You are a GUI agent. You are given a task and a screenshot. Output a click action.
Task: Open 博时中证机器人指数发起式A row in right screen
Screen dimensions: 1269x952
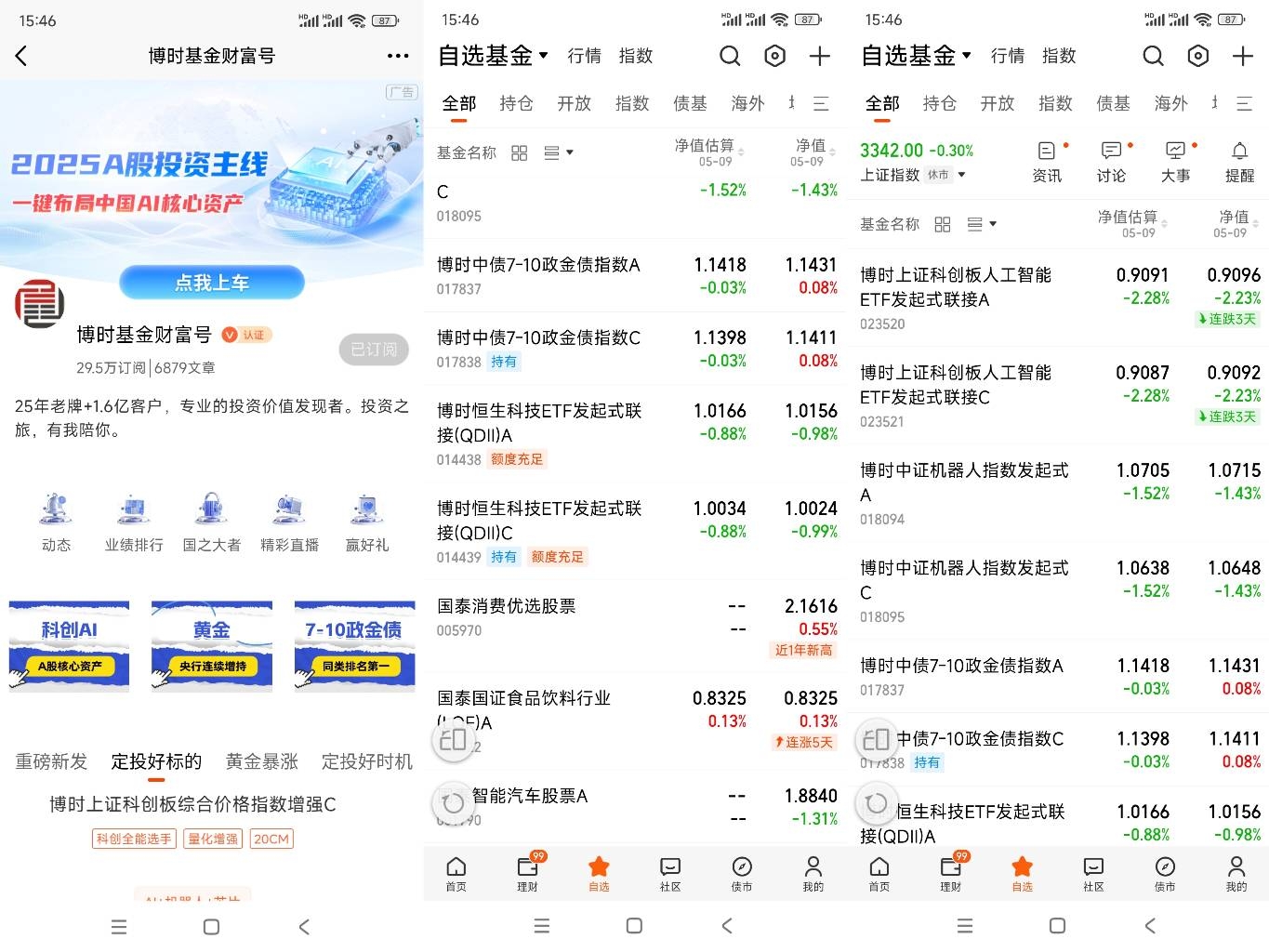(x=1058, y=494)
